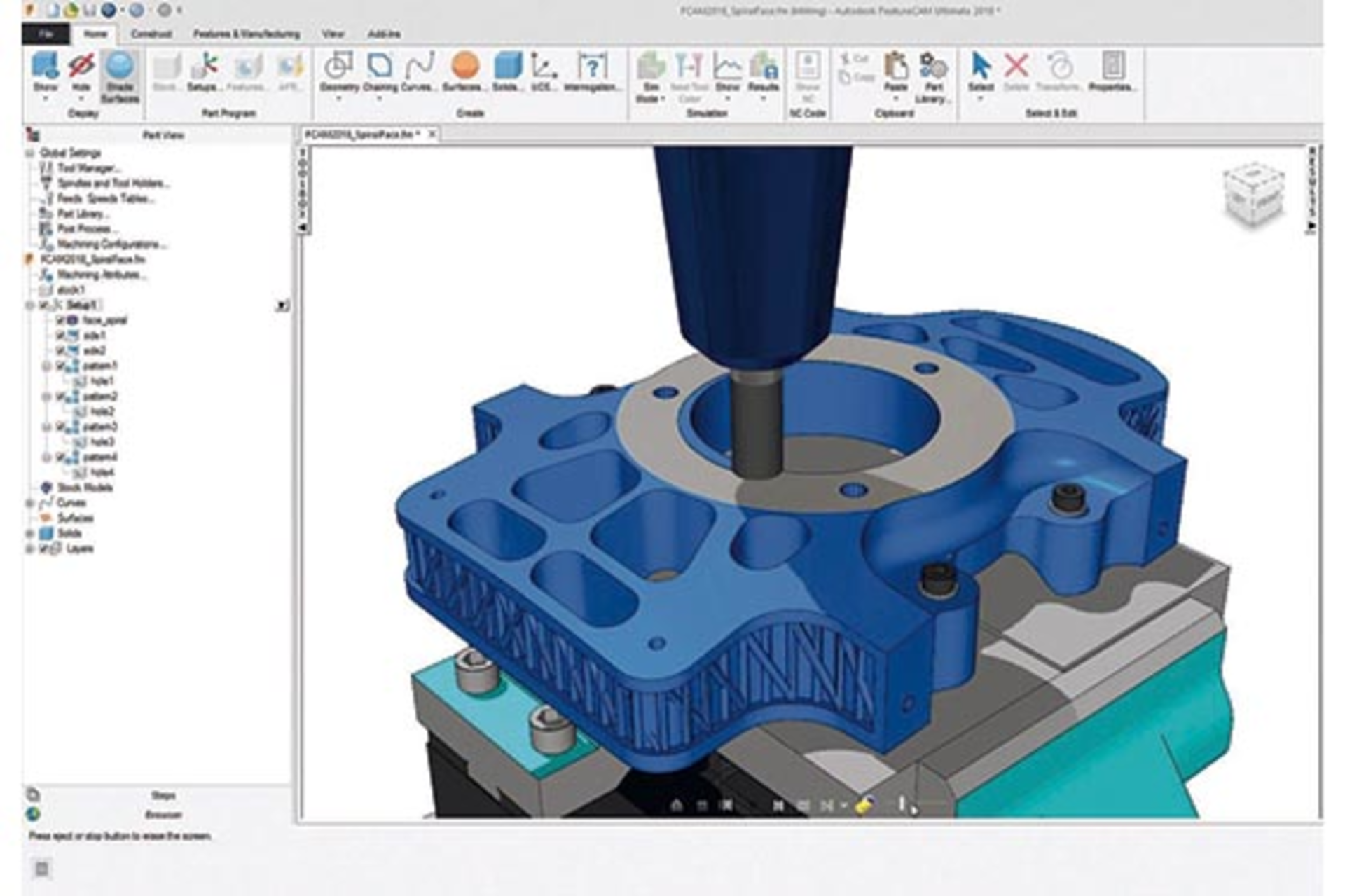
Task: Open the Setups dialog in Part Program
Action: [x=200, y=74]
